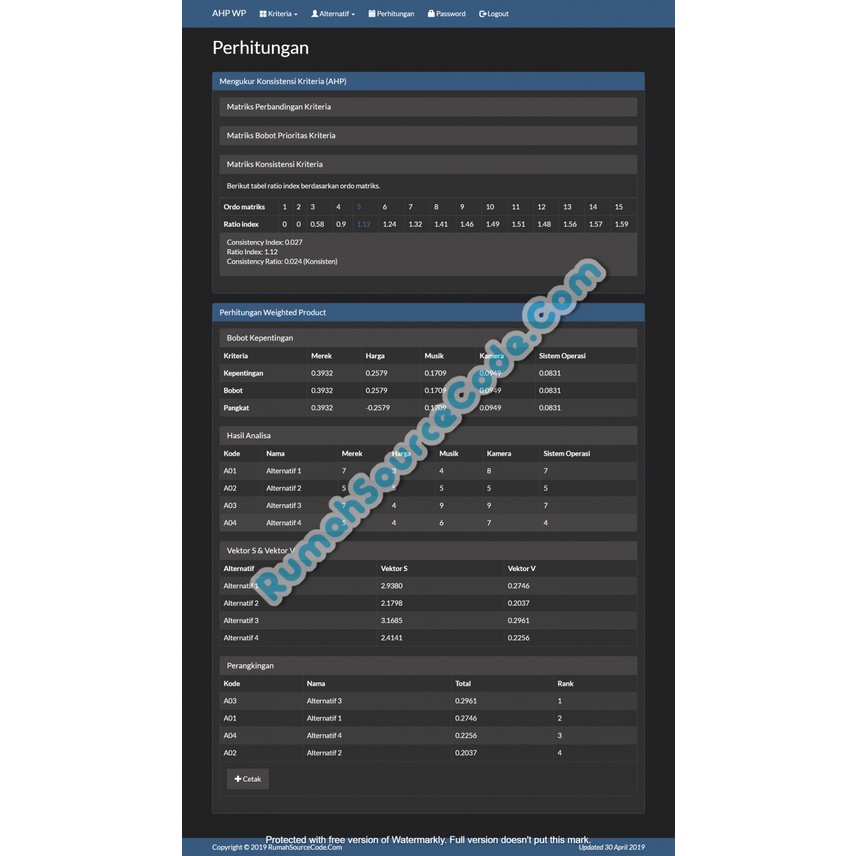
Task: Click the Vektor S value 2.9380
Action: [391, 586]
